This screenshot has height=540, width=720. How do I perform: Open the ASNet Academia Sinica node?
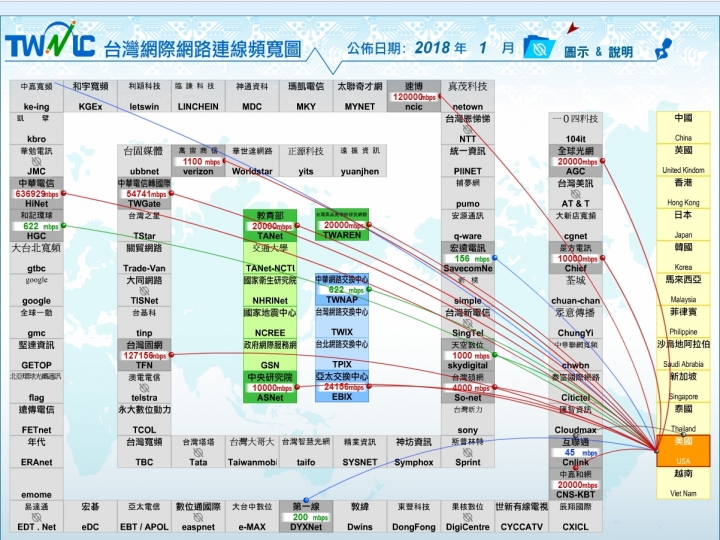pyautogui.click(x=270, y=387)
